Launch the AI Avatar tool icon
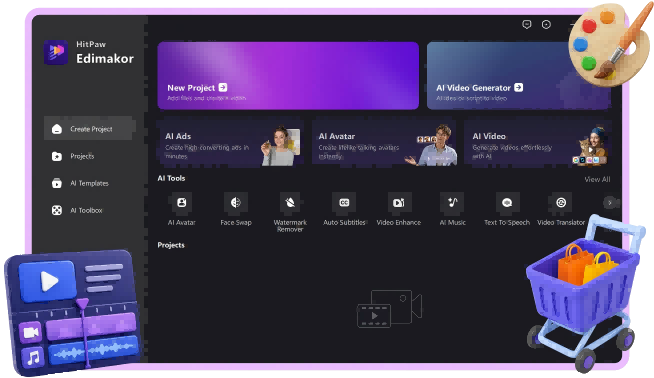The height and width of the screenshot is (378, 654). (181, 203)
